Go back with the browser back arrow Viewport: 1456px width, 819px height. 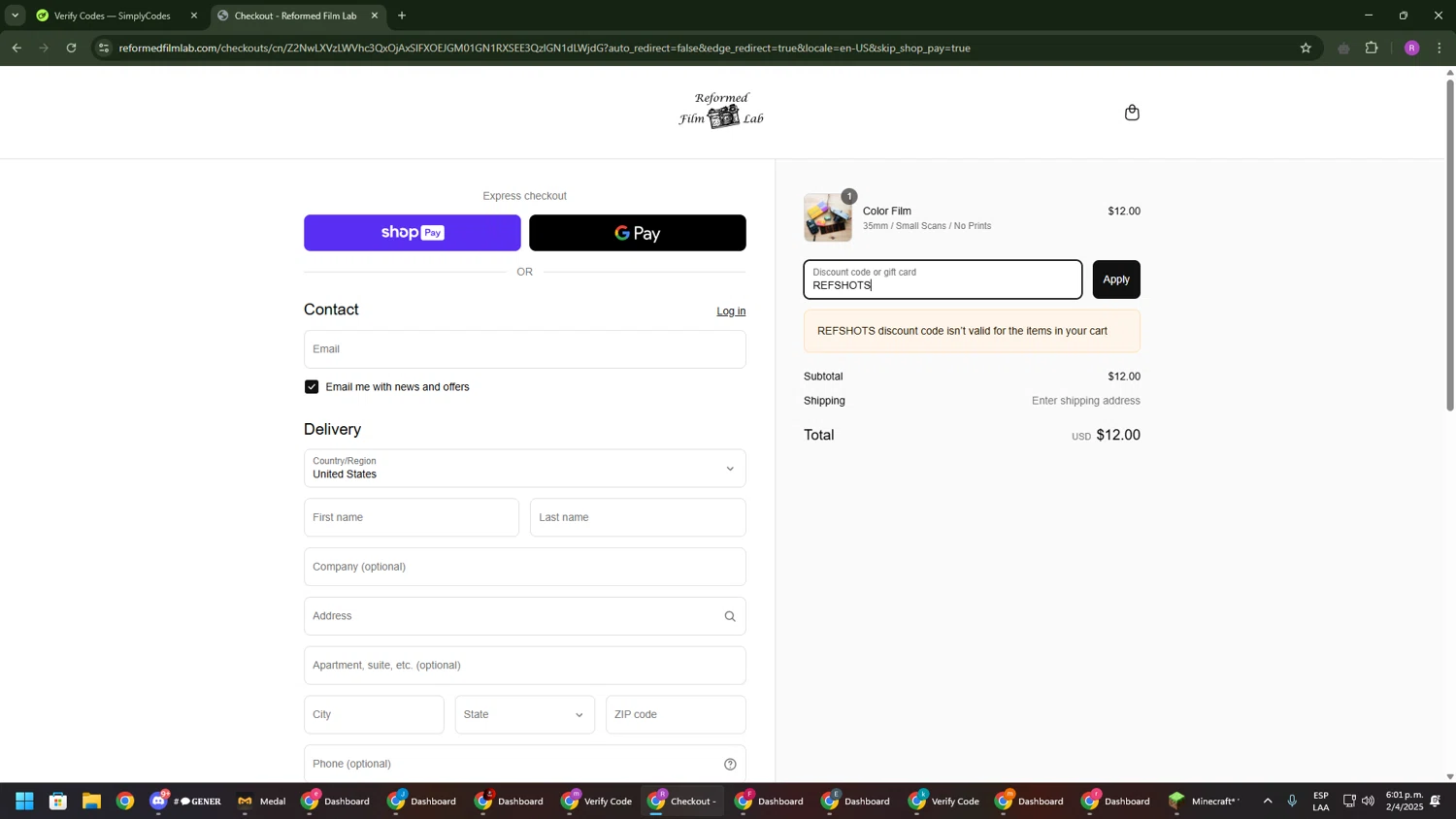click(17, 48)
